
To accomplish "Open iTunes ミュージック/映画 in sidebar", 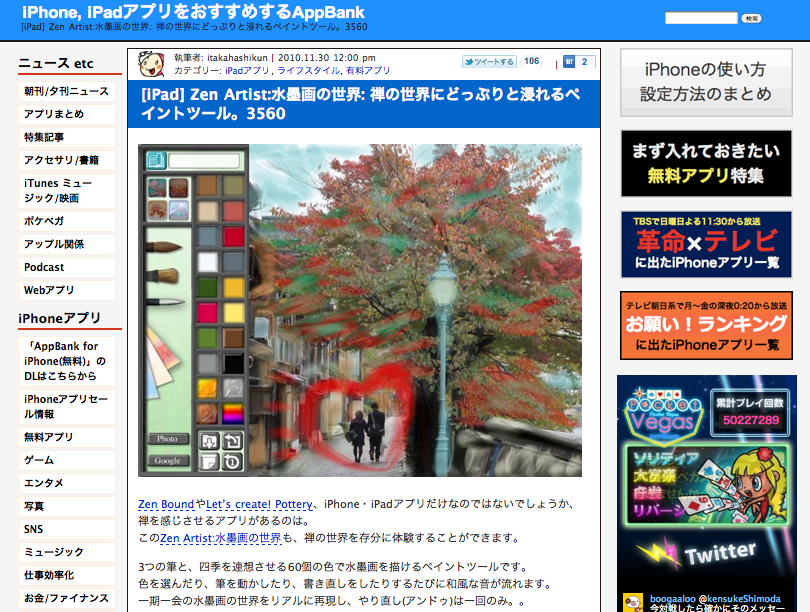I will pyautogui.click(x=67, y=191).
